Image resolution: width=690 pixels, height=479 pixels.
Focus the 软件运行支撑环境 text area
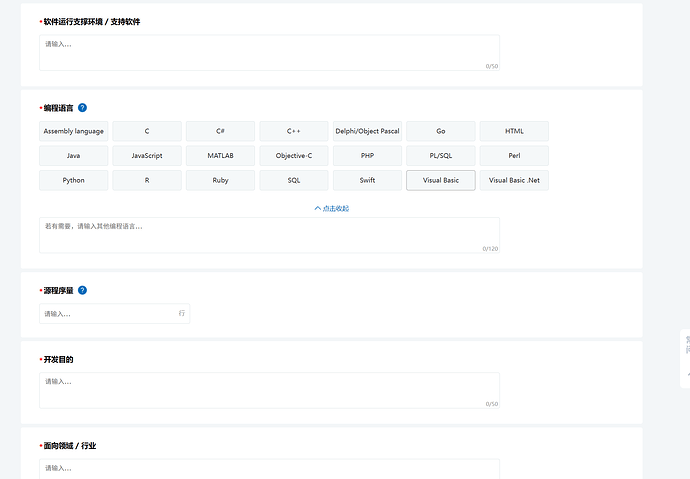tap(269, 53)
